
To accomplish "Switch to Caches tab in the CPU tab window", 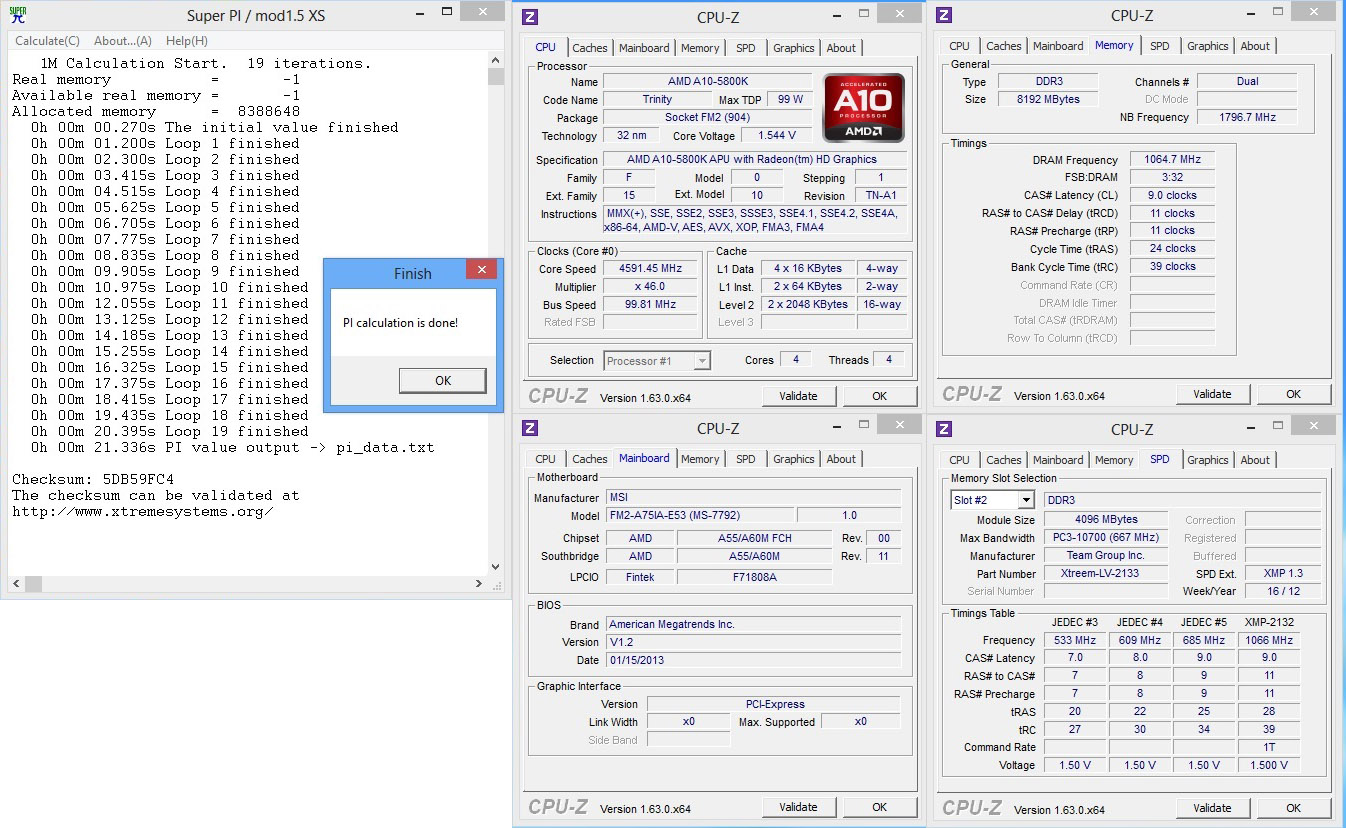I will coord(590,48).
